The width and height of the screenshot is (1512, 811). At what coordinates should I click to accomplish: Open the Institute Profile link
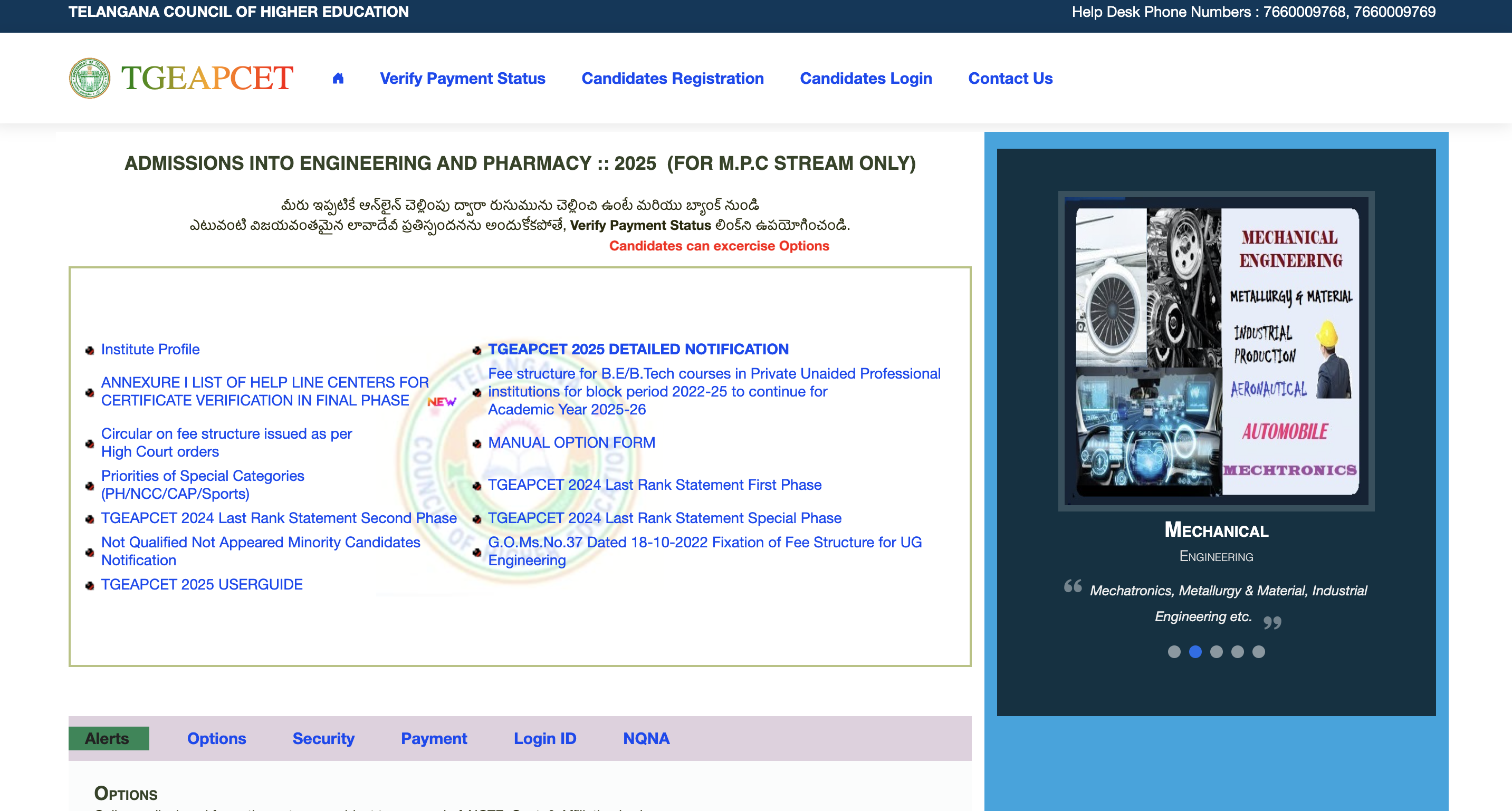[x=150, y=349]
